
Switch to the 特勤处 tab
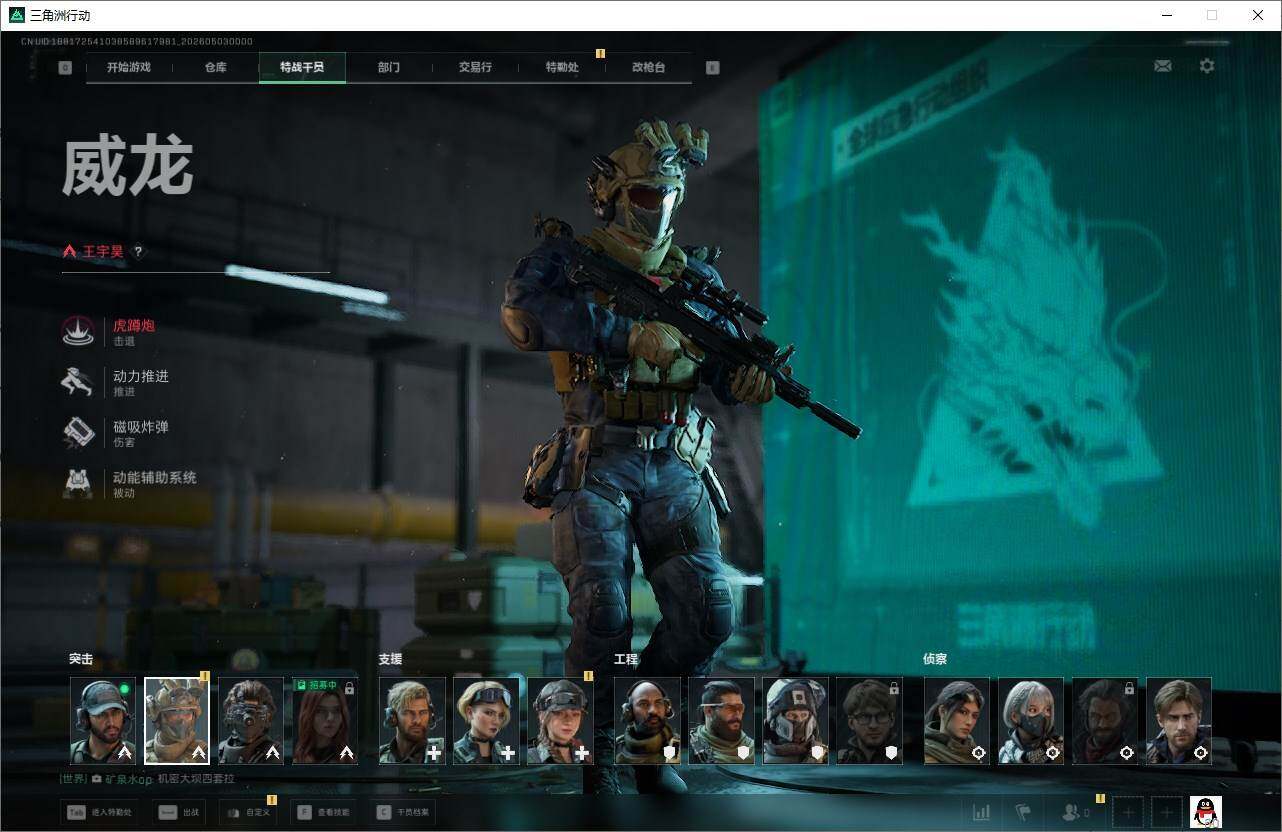562,68
